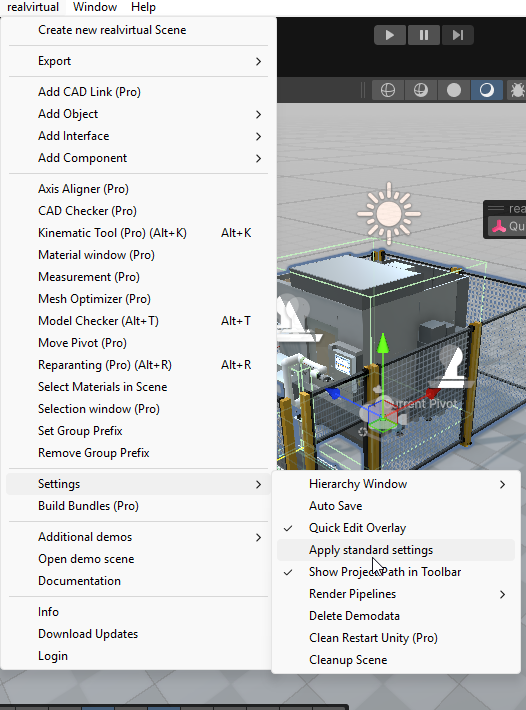Open the Info entry
This screenshot has height=710, width=526.
(138, 612)
